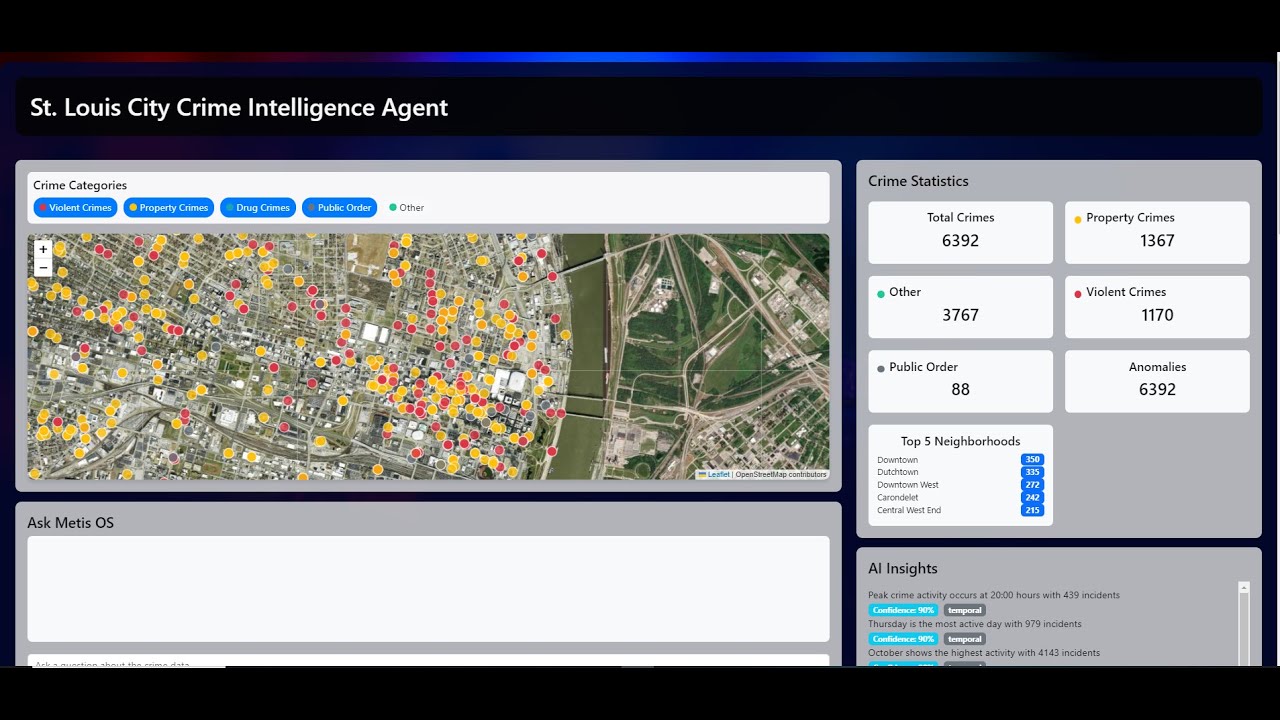The height and width of the screenshot is (720, 1280).
Task: Toggle the Drug Crimes category filter
Action: (258, 207)
